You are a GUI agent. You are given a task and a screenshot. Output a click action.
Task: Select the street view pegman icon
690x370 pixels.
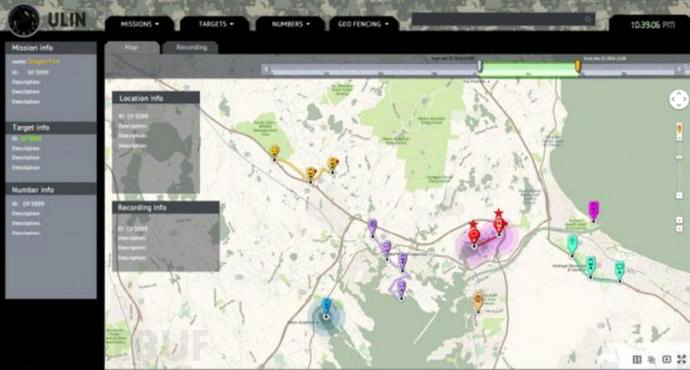[679, 131]
